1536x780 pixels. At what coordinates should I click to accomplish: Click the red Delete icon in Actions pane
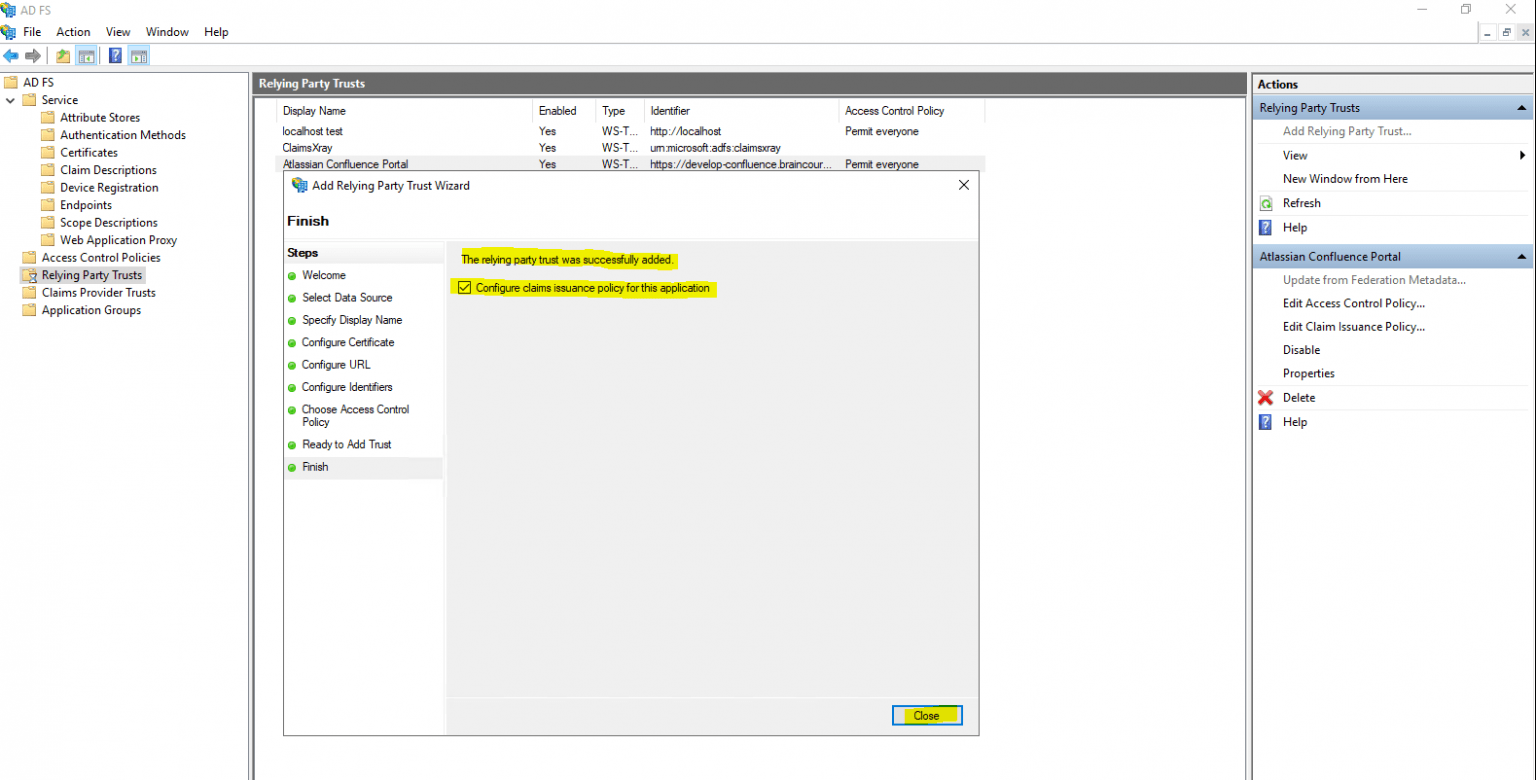click(1266, 397)
